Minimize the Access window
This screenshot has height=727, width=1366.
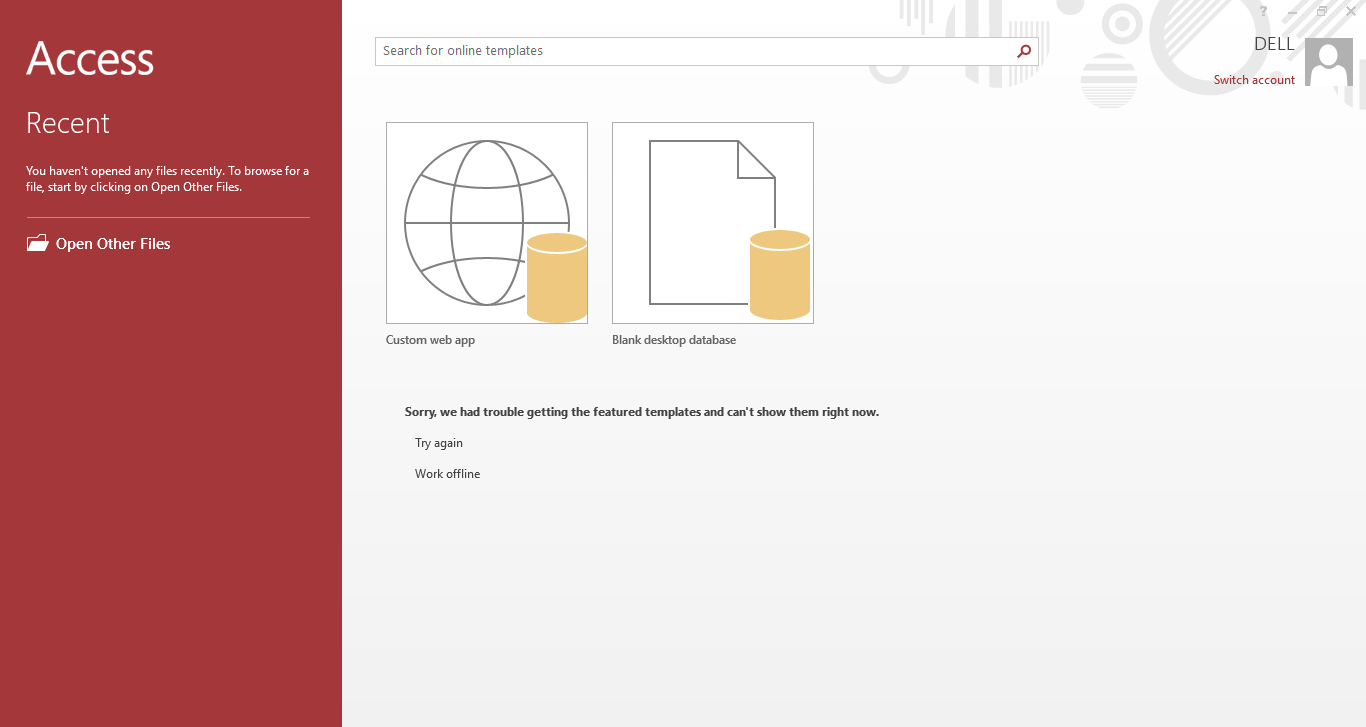coord(1293,11)
